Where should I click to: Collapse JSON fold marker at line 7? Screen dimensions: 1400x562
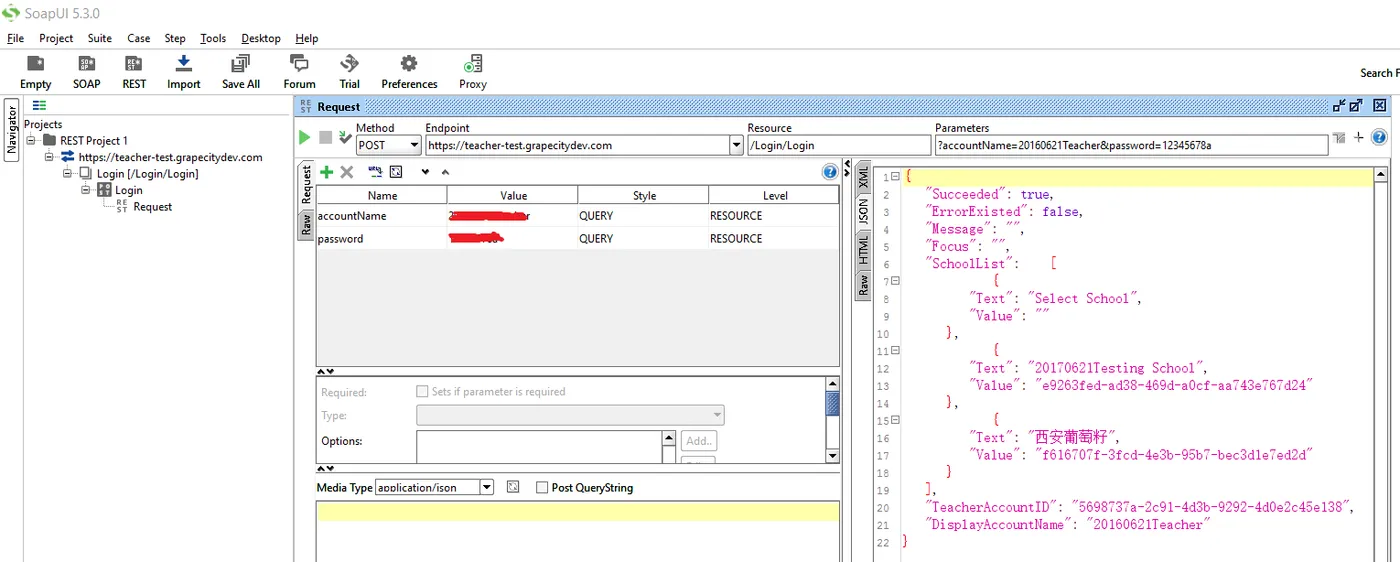tap(895, 281)
